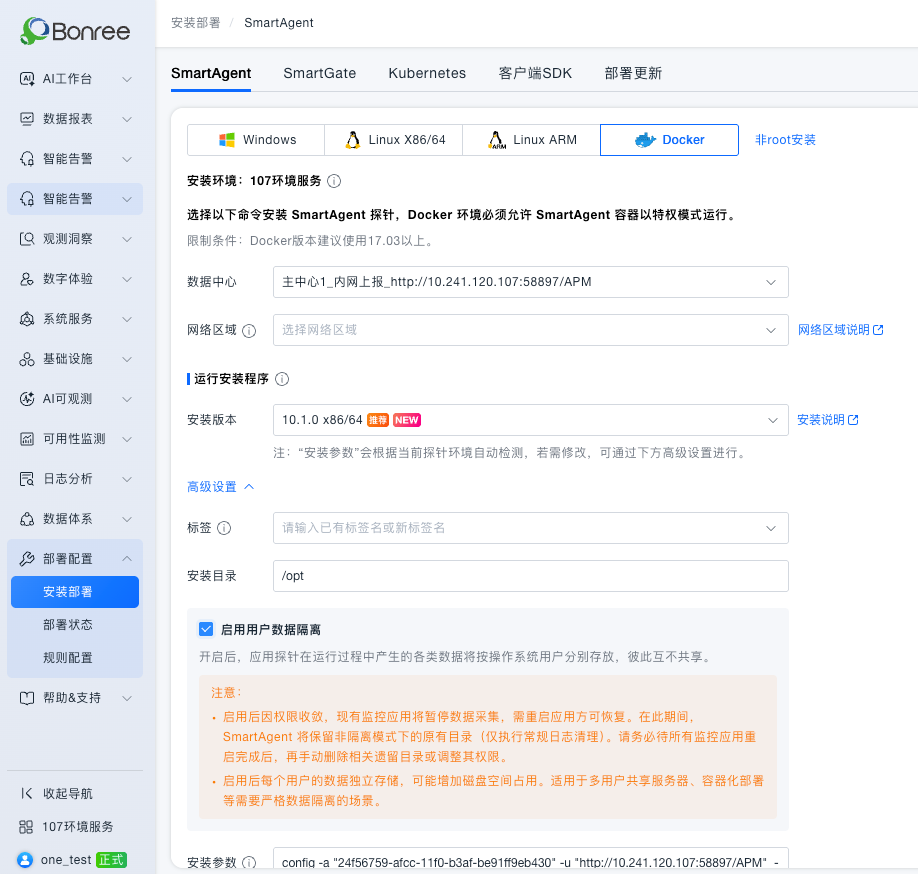Switch to the Kubernetes tab
The height and width of the screenshot is (874, 918).
(x=427, y=73)
